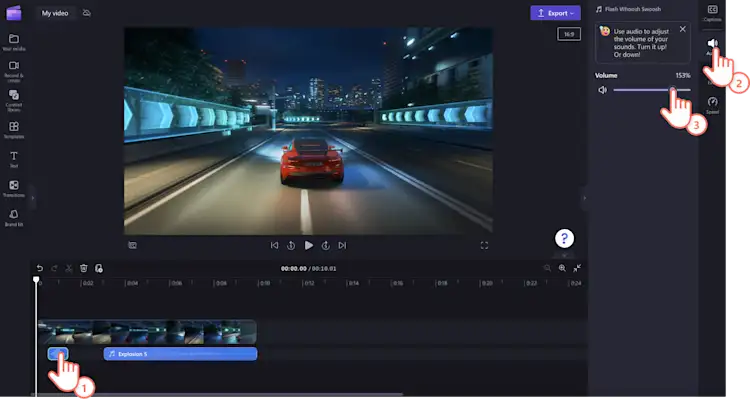Select the video clip on timeline
The image size is (750, 399).
(147, 332)
